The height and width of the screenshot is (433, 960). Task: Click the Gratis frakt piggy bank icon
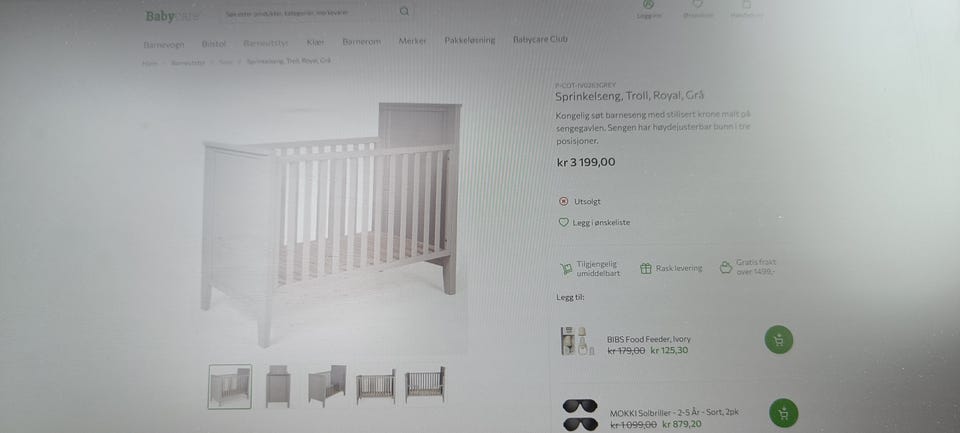point(726,267)
